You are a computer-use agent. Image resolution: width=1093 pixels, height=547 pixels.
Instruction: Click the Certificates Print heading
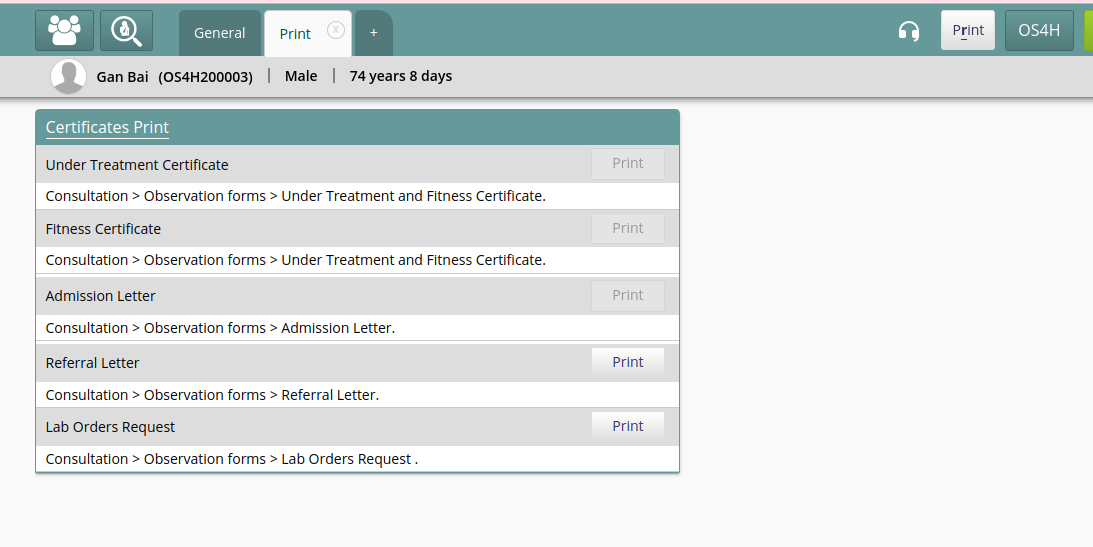[x=107, y=128]
